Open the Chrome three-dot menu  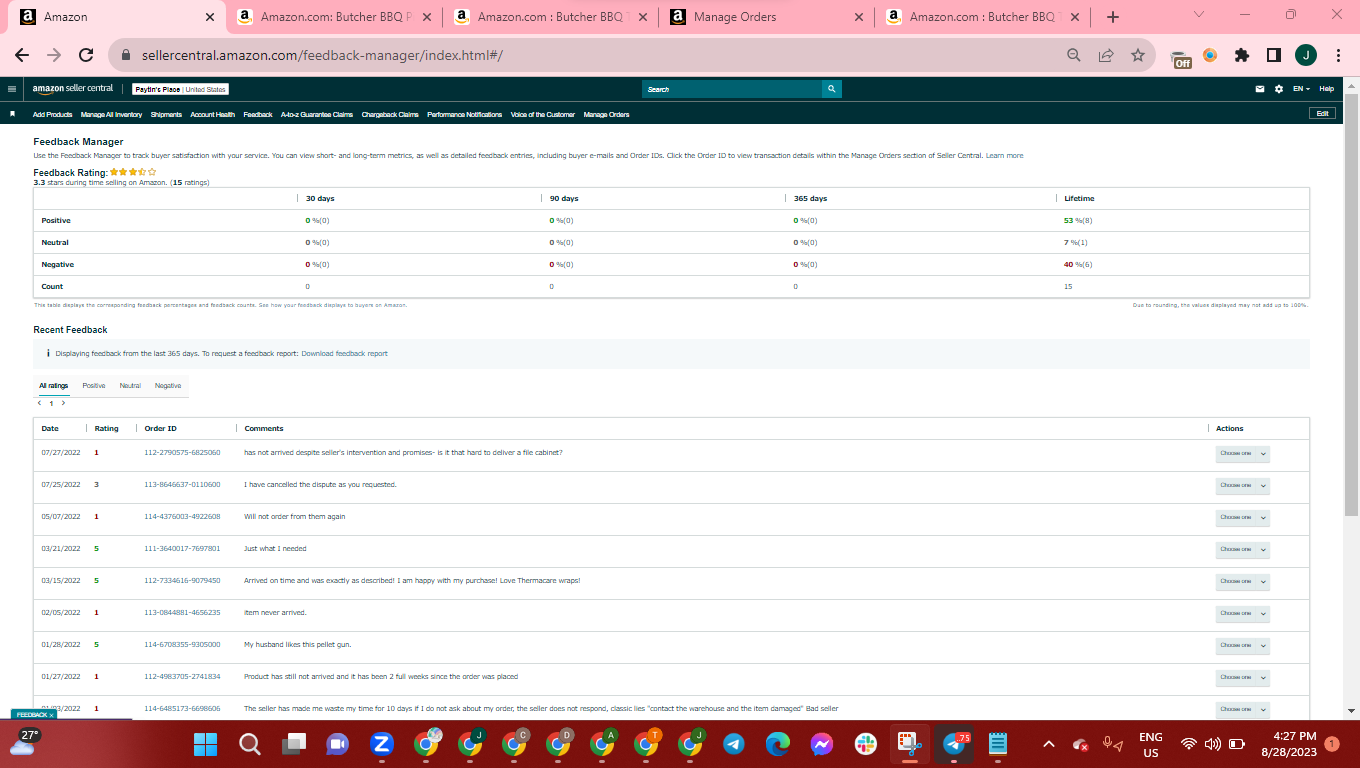[x=1338, y=56]
